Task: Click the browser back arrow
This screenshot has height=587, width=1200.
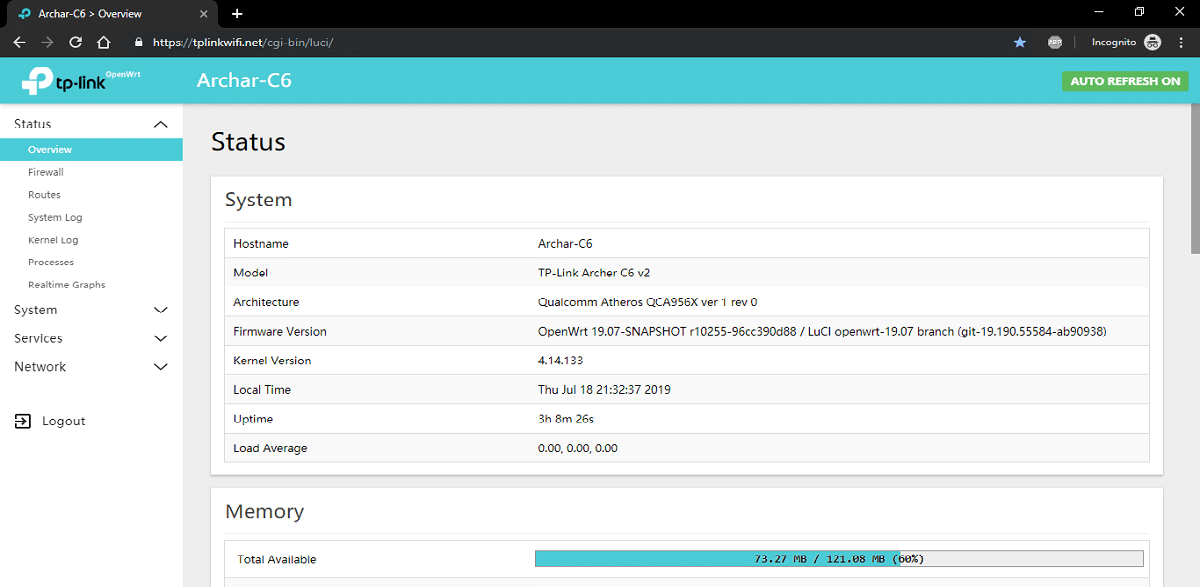Action: coord(19,43)
